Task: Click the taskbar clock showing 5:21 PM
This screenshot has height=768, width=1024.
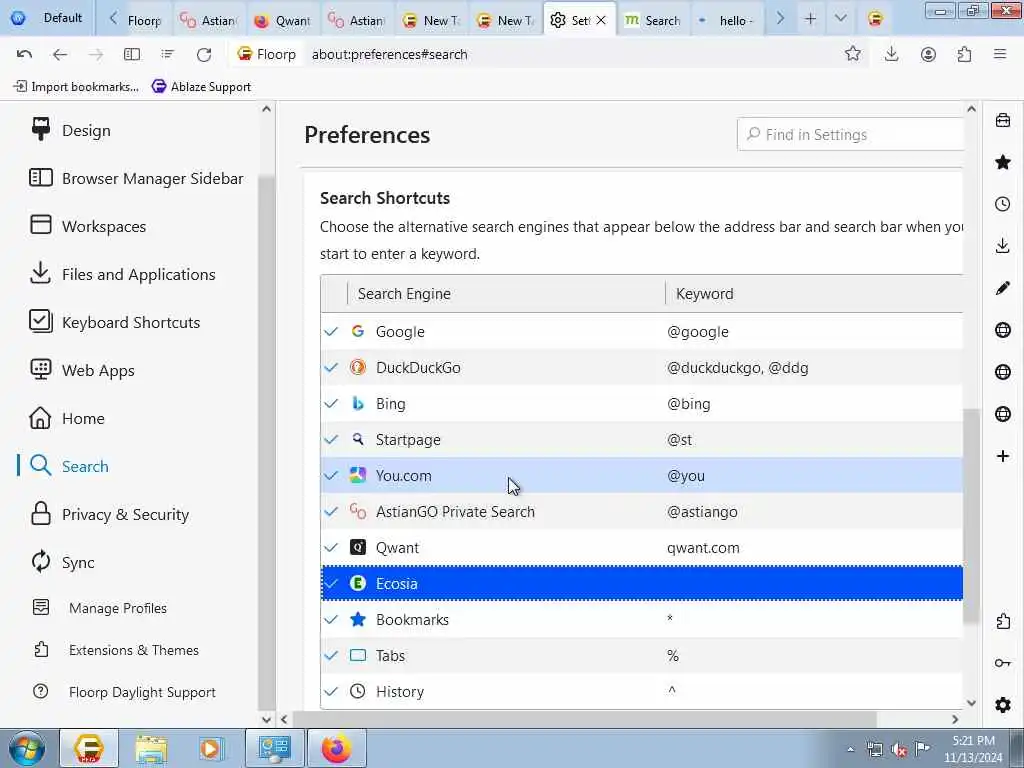Action: (x=973, y=748)
